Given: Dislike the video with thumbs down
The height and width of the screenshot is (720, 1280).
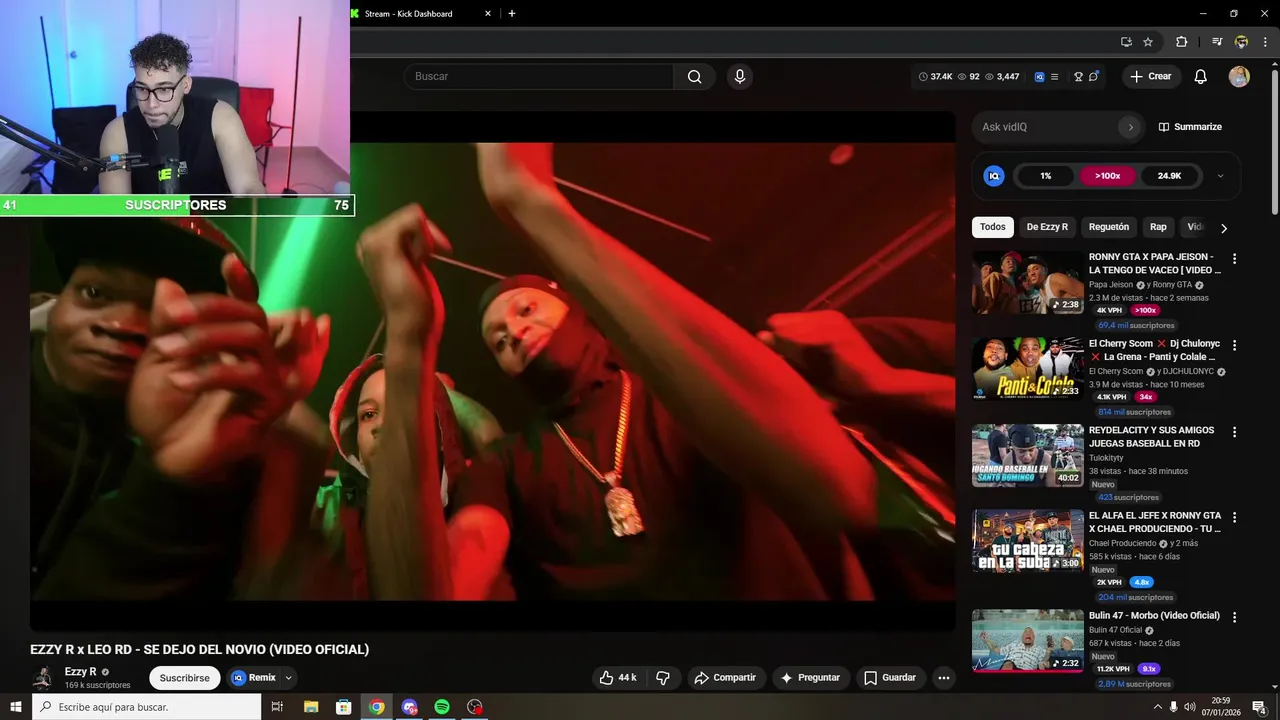Looking at the screenshot, I should [x=663, y=678].
